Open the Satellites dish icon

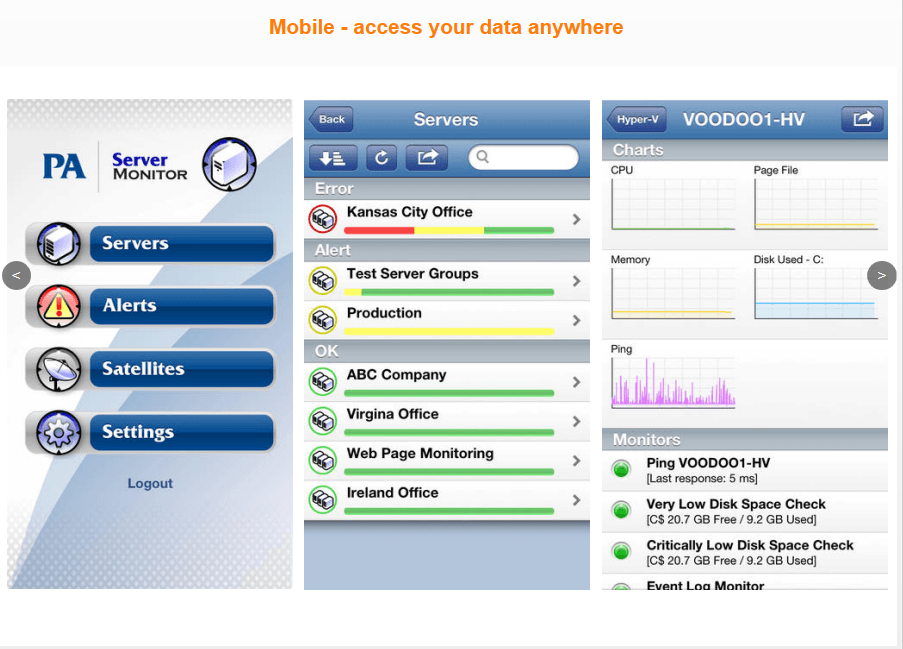click(x=59, y=369)
